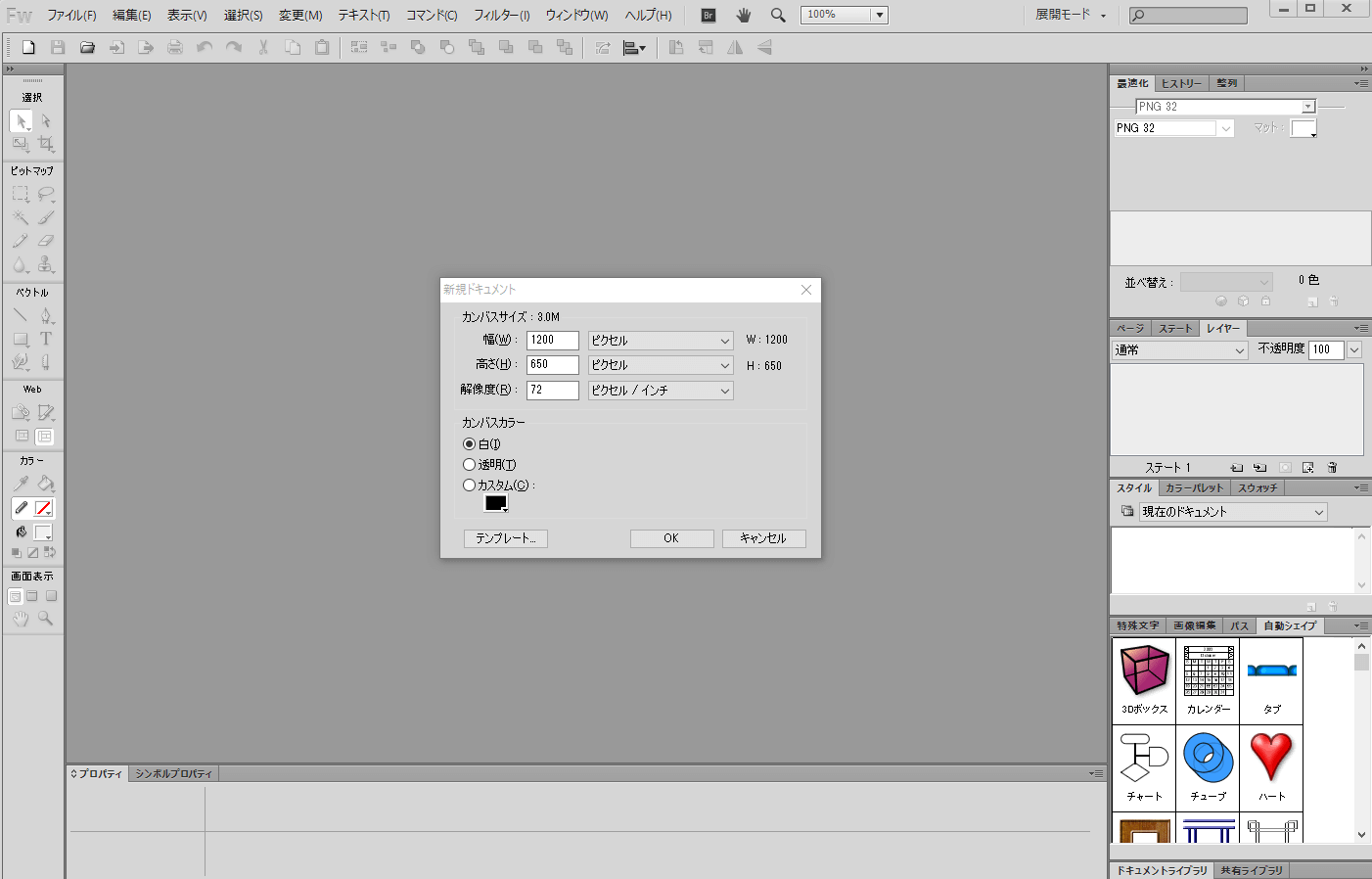
Task: Select the Paint Bucket tool
Action: (46, 484)
